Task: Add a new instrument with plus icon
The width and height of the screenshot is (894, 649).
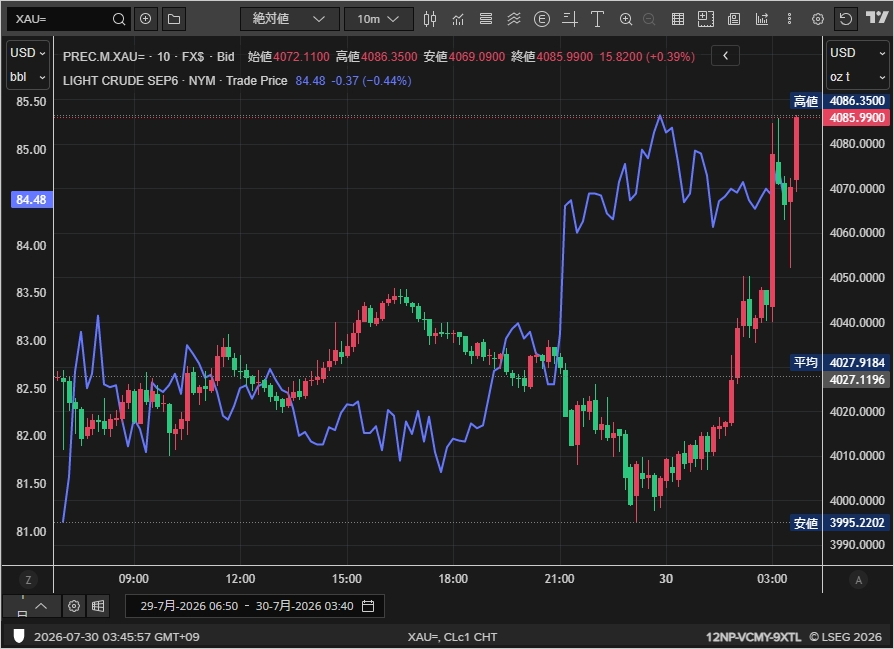Action: (x=145, y=19)
